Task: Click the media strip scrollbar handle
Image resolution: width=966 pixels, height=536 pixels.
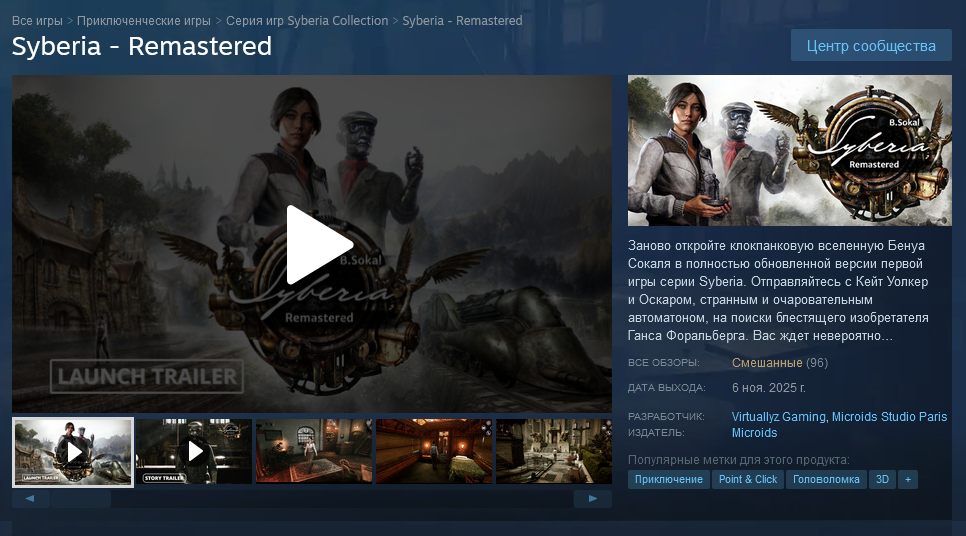Action: click(x=81, y=498)
